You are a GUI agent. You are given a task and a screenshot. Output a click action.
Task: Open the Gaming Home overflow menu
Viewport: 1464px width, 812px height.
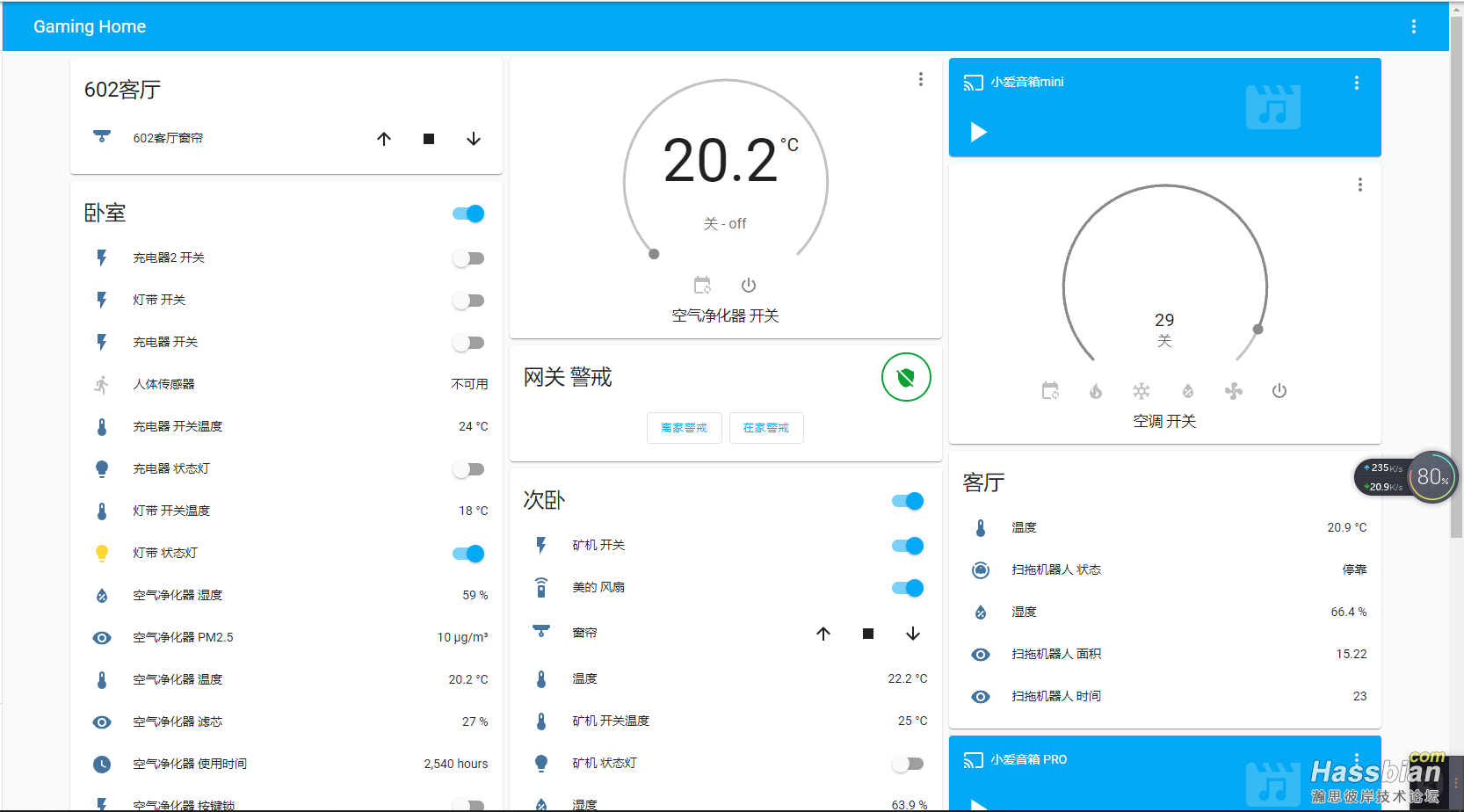tap(1414, 26)
